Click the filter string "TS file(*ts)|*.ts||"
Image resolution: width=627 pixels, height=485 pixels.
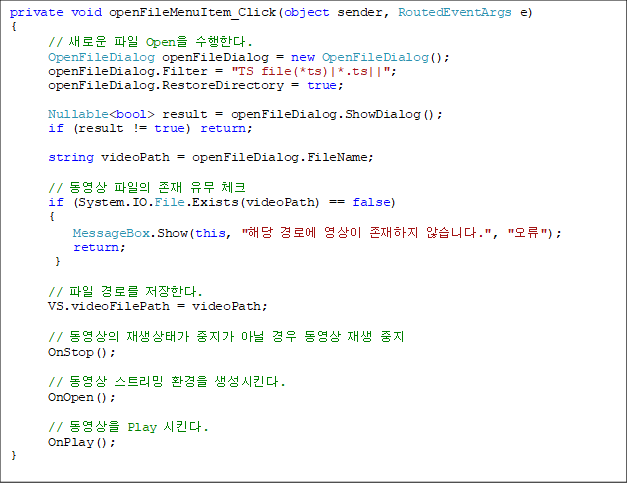point(311,71)
